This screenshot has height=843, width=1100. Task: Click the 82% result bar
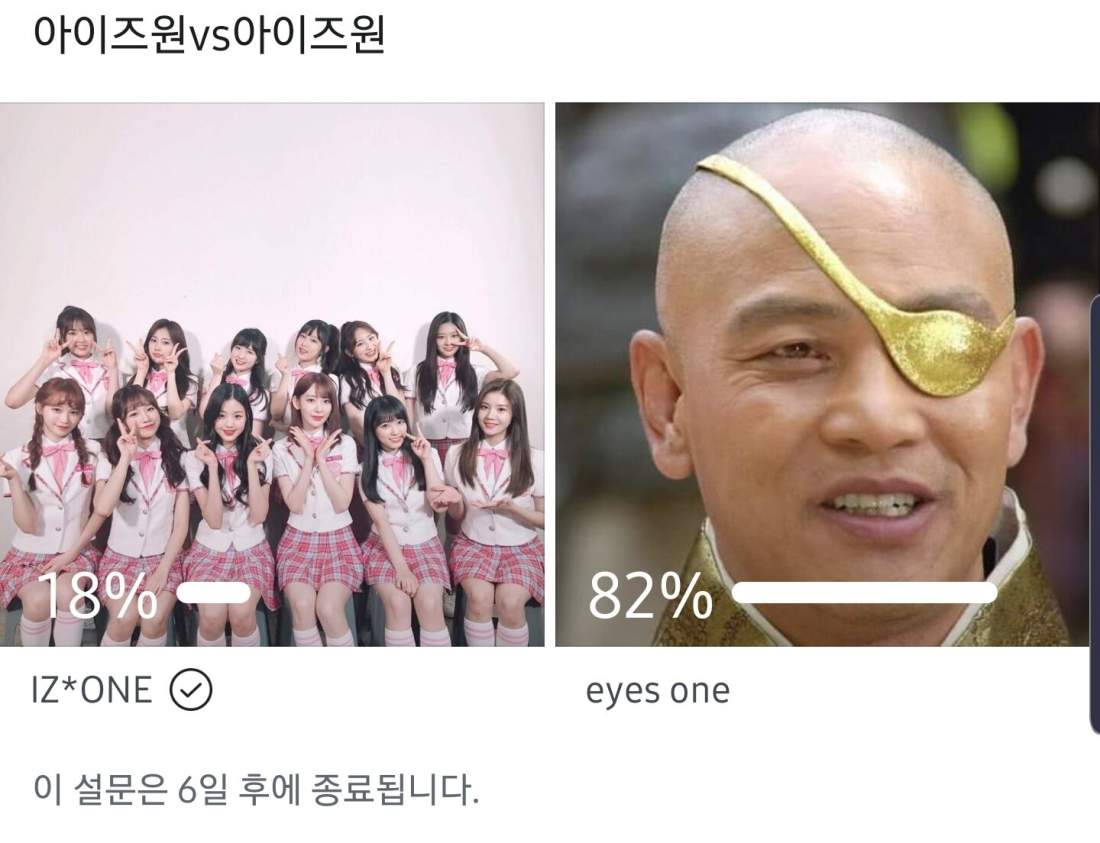(864, 593)
